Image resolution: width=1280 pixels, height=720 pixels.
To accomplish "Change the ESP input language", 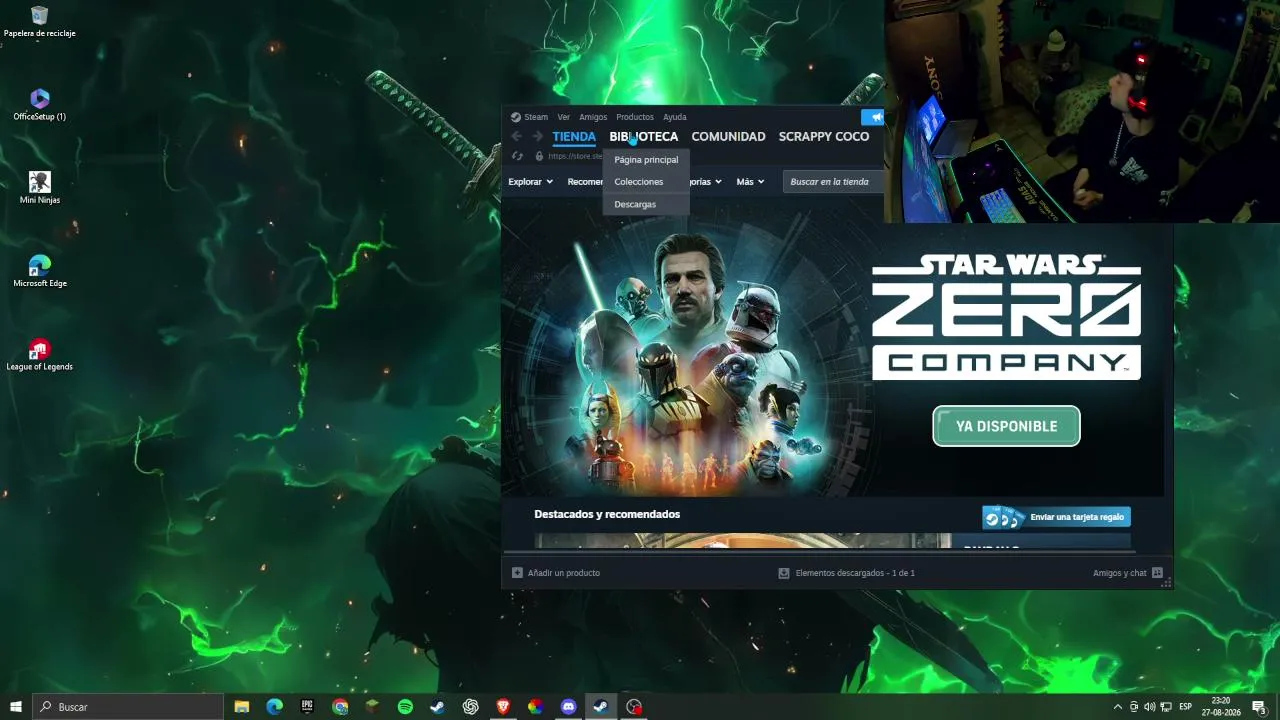I will 1186,707.
